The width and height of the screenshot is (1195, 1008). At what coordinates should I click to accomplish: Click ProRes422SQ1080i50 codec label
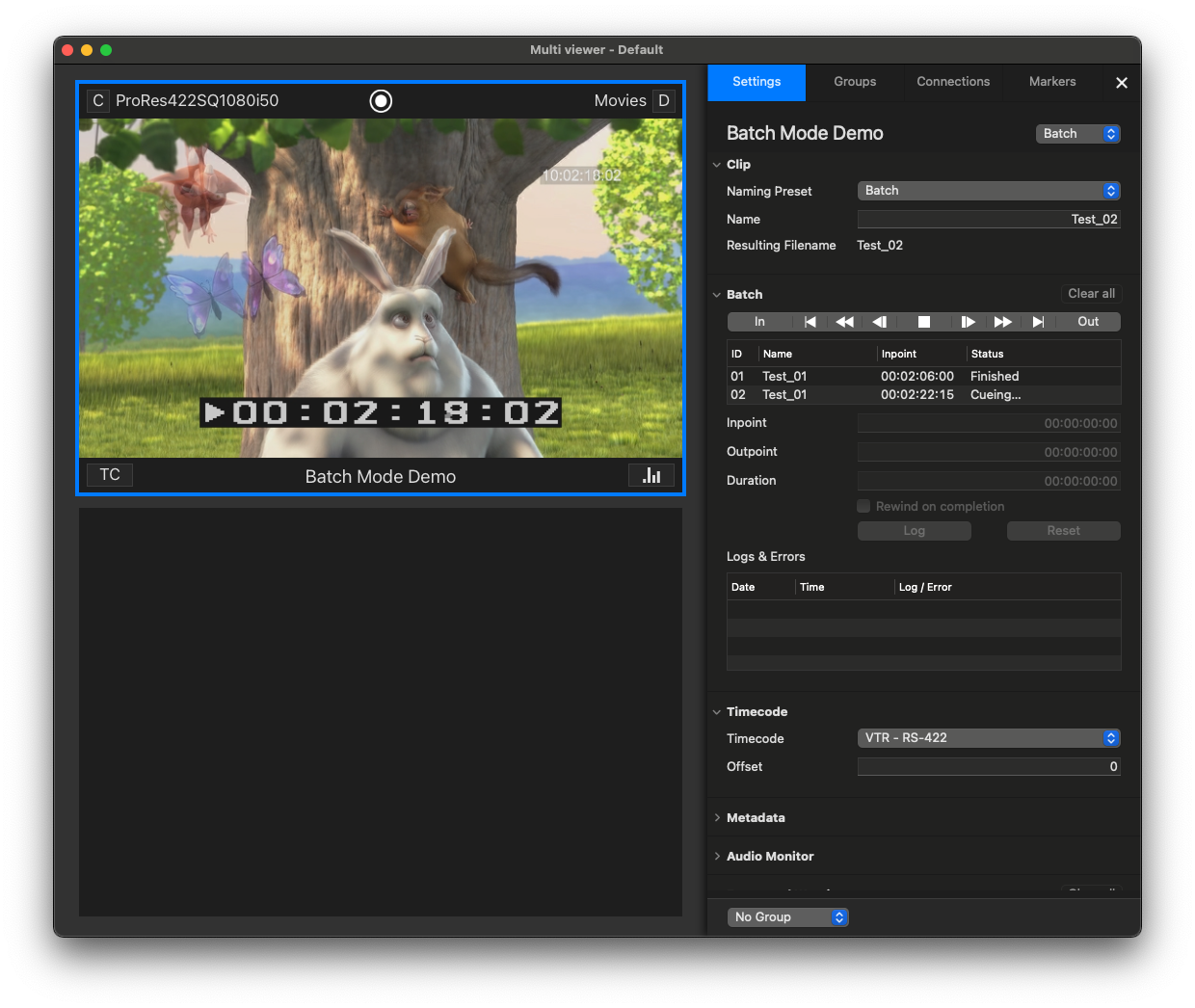[198, 100]
